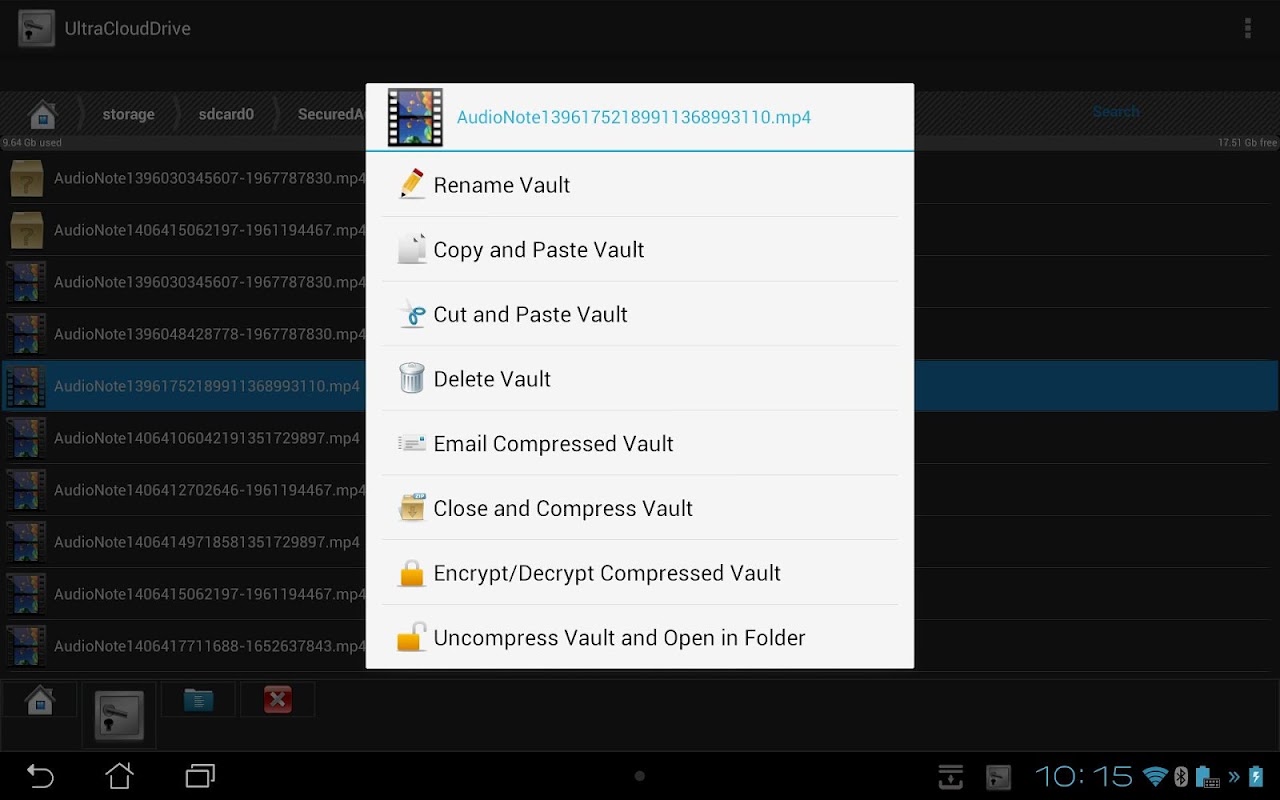
Task: Go to the home folder via the breadcrumb house icon
Action: [42, 114]
